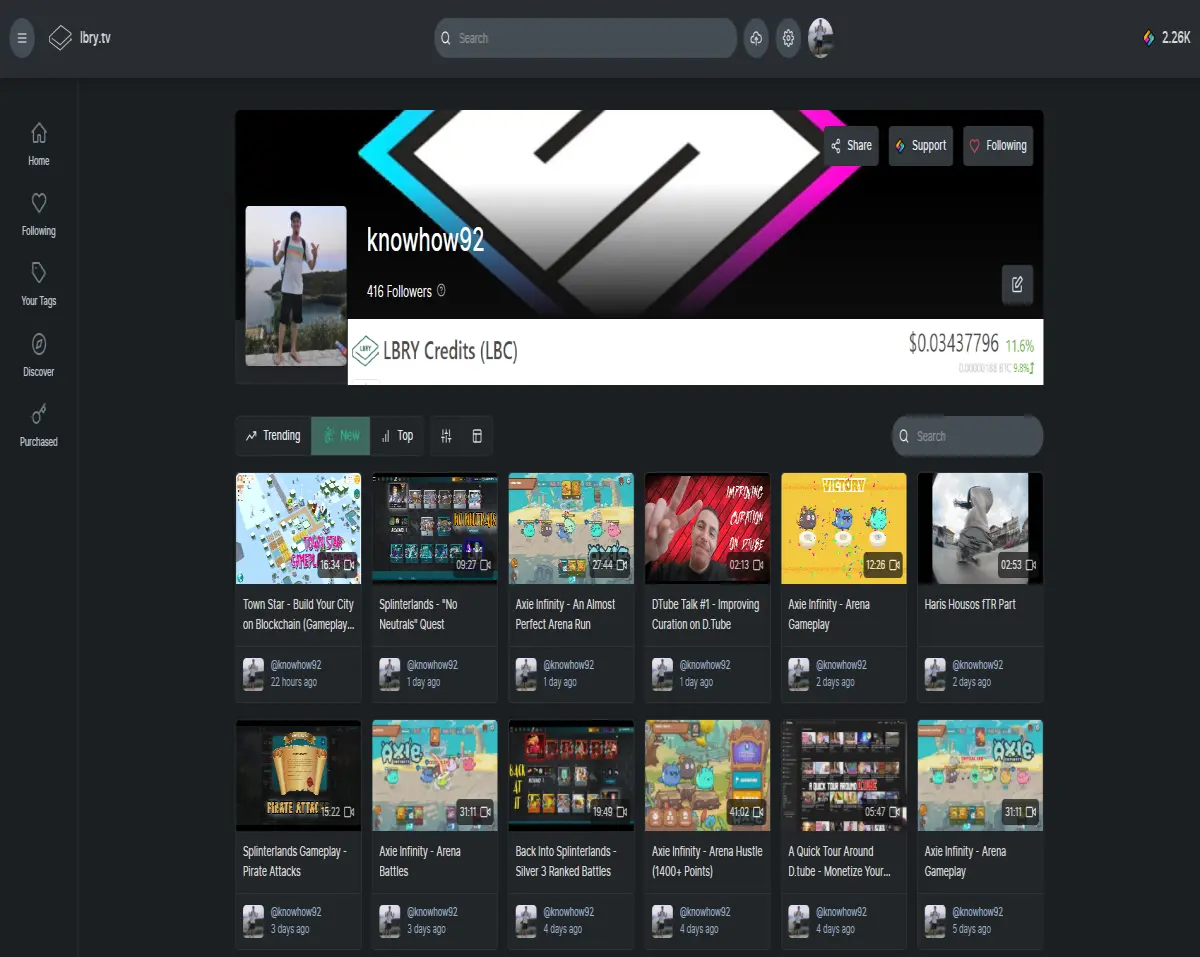The height and width of the screenshot is (957, 1200).
Task: Click the lbry.tv logo
Action: 79,38
